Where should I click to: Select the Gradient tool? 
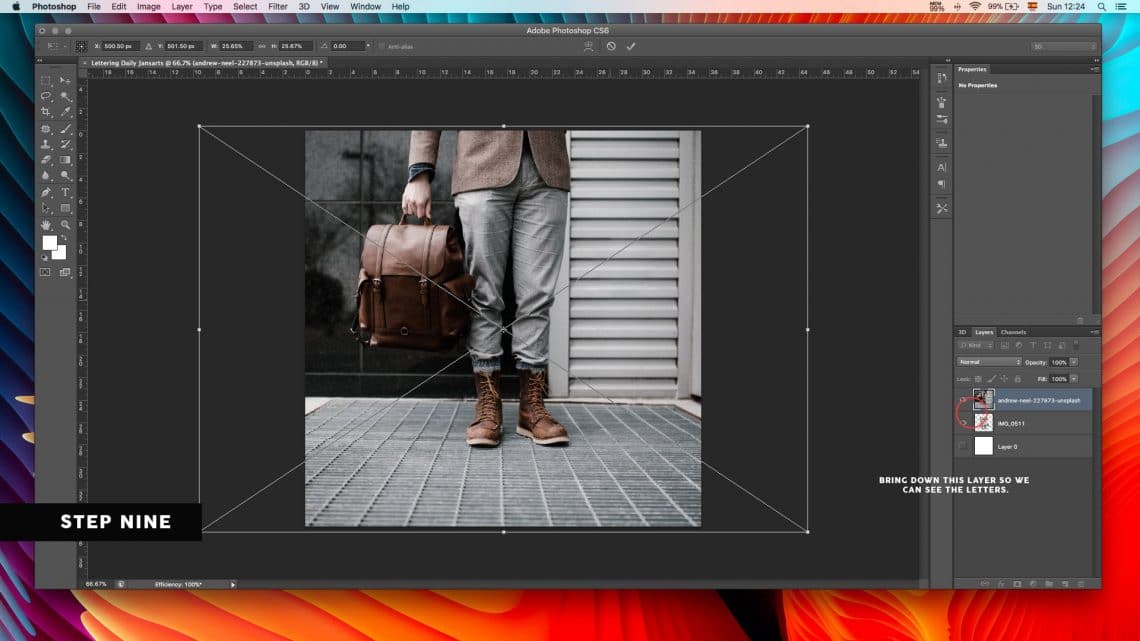click(x=65, y=160)
